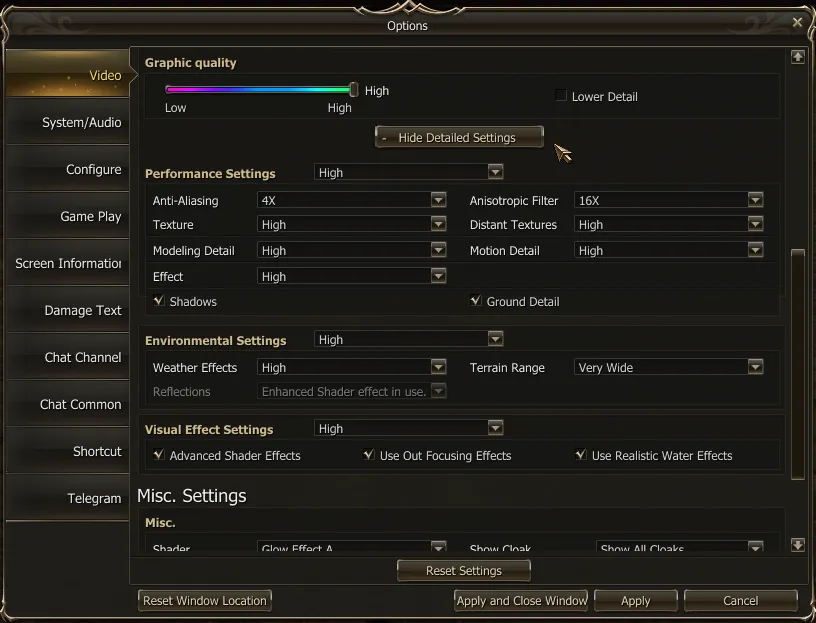This screenshot has width=816, height=623.
Task: Click the Reset Settings button
Action: pyautogui.click(x=464, y=570)
